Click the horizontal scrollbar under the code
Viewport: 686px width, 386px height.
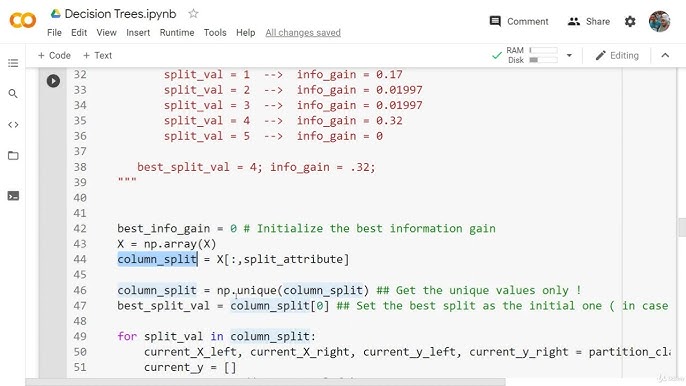click(265, 382)
